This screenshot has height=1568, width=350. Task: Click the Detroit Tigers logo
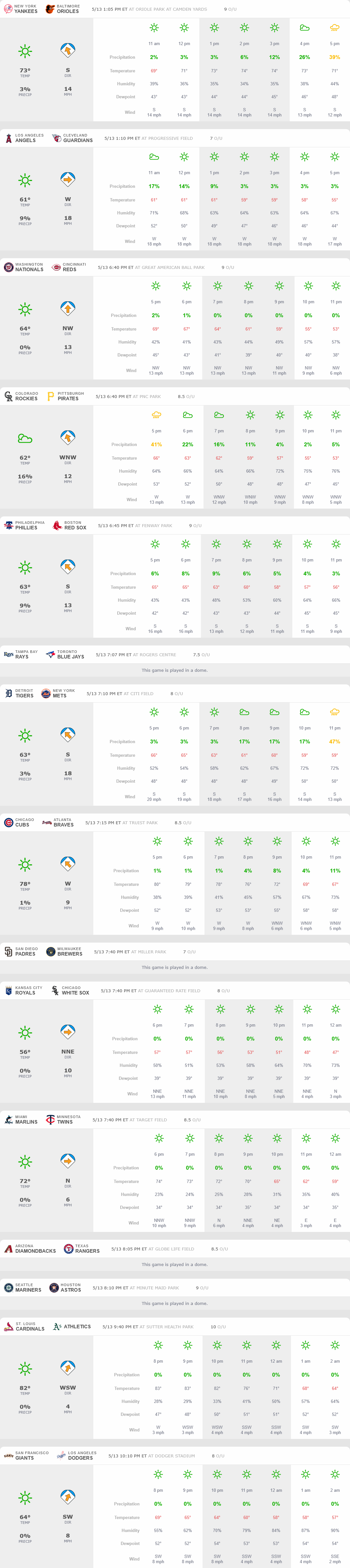click(8, 693)
